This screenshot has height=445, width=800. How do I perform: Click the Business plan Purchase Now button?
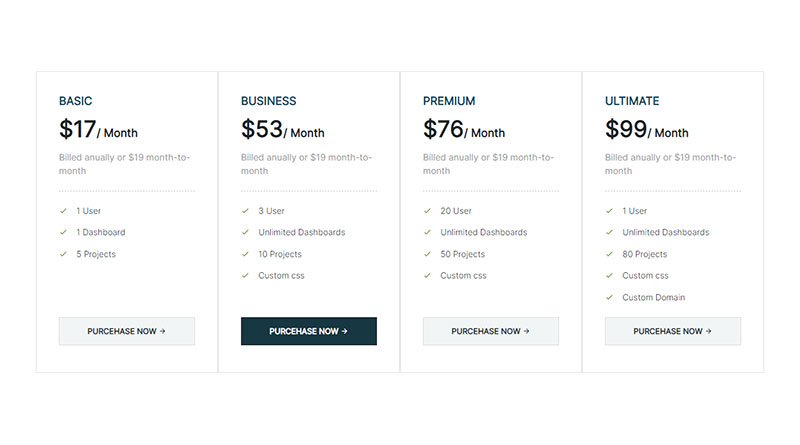pos(309,331)
